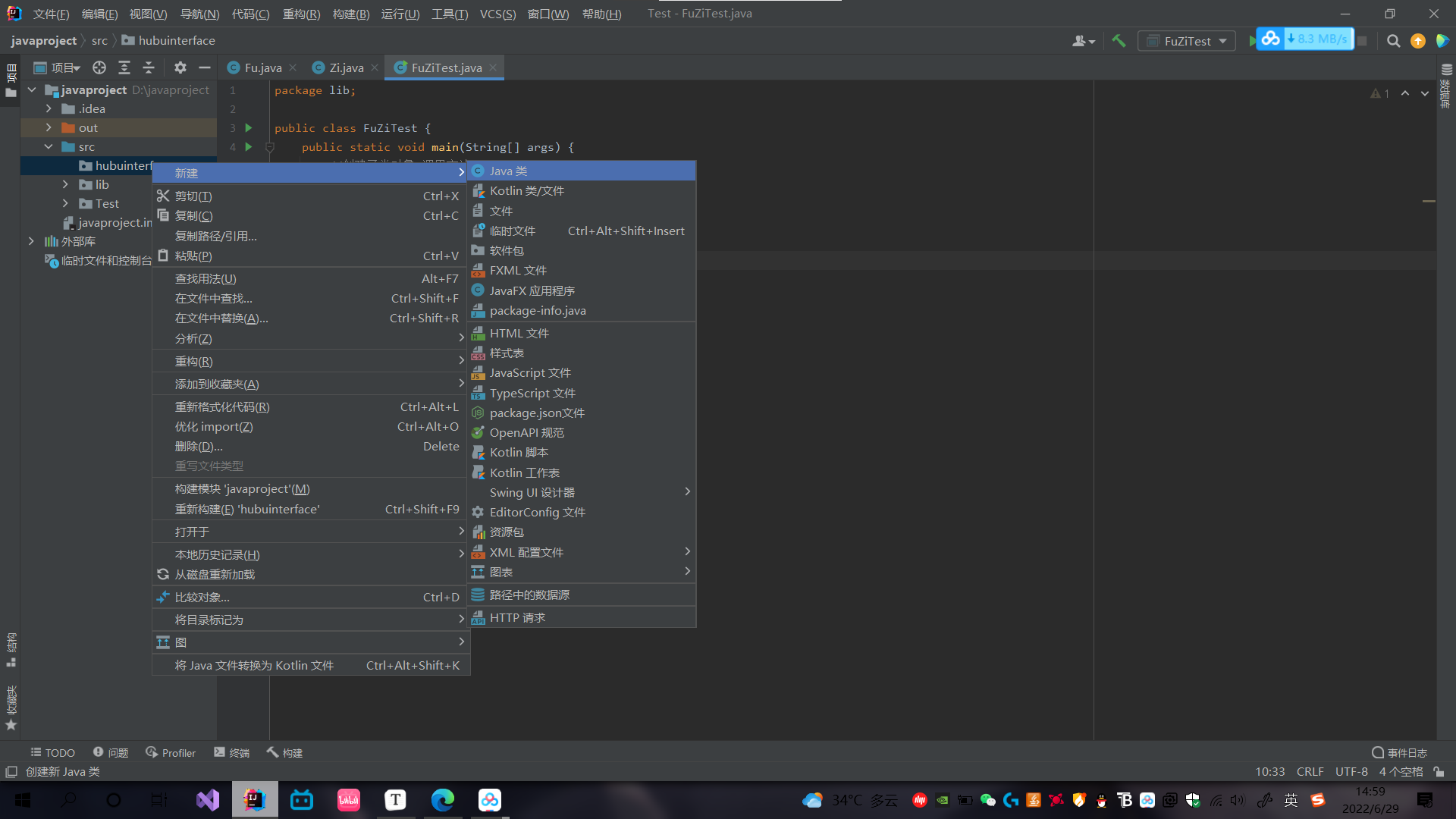Run the FuZiTest class gutter arrow

pos(249,128)
